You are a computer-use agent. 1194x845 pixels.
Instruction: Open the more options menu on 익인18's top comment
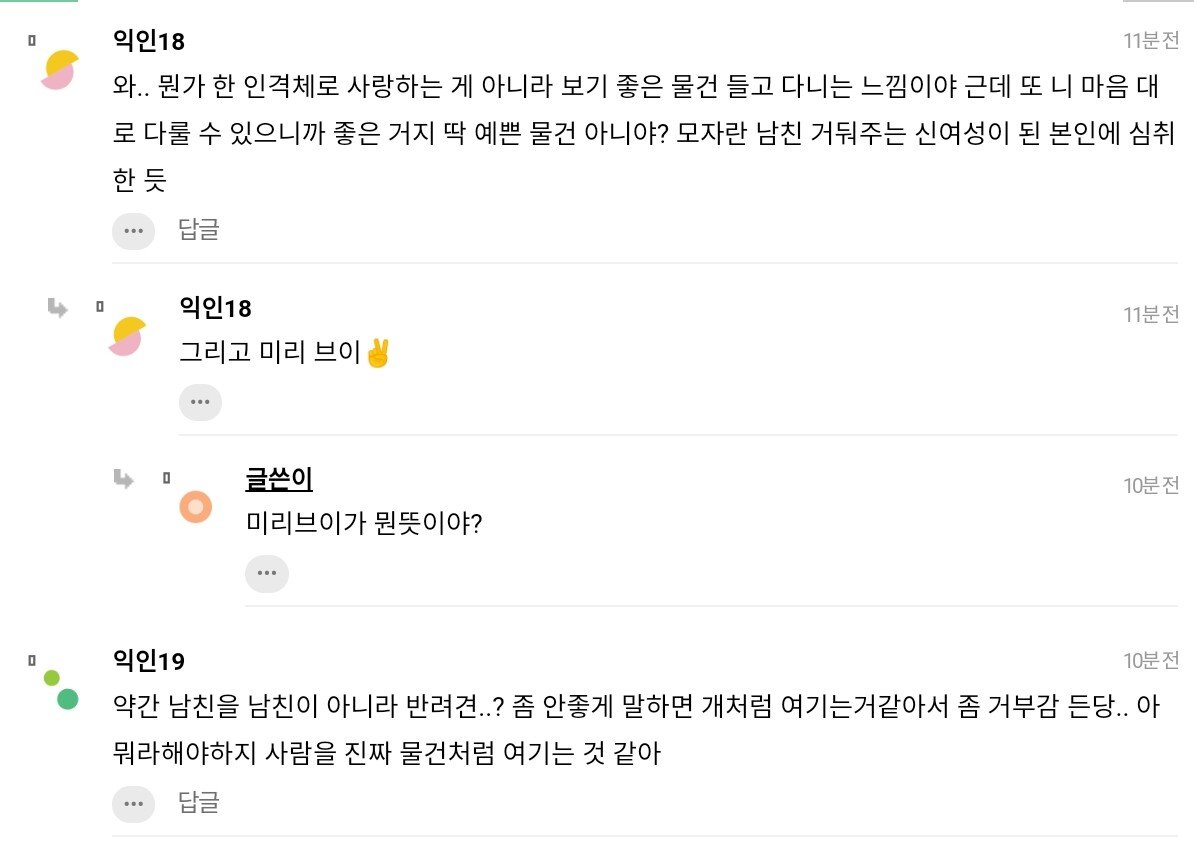133,231
